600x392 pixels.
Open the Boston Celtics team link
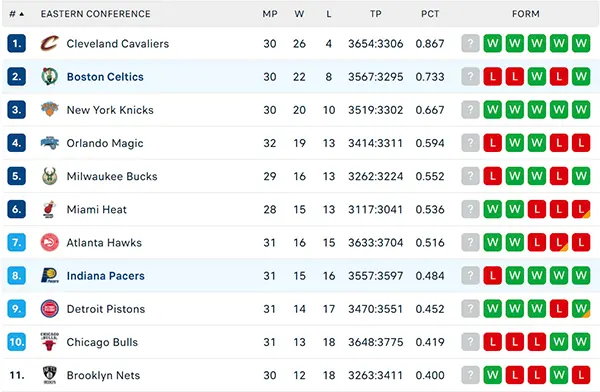tap(105, 77)
